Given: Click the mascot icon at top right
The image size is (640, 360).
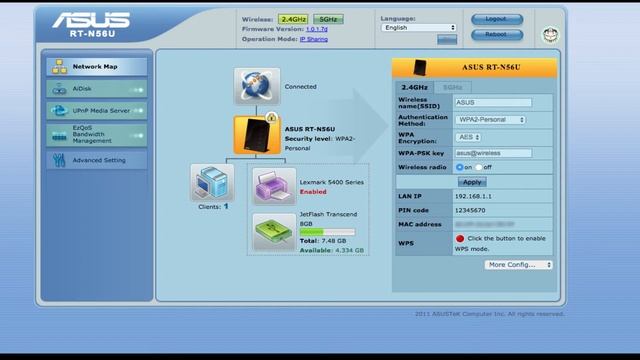Looking at the screenshot, I should (x=551, y=34).
